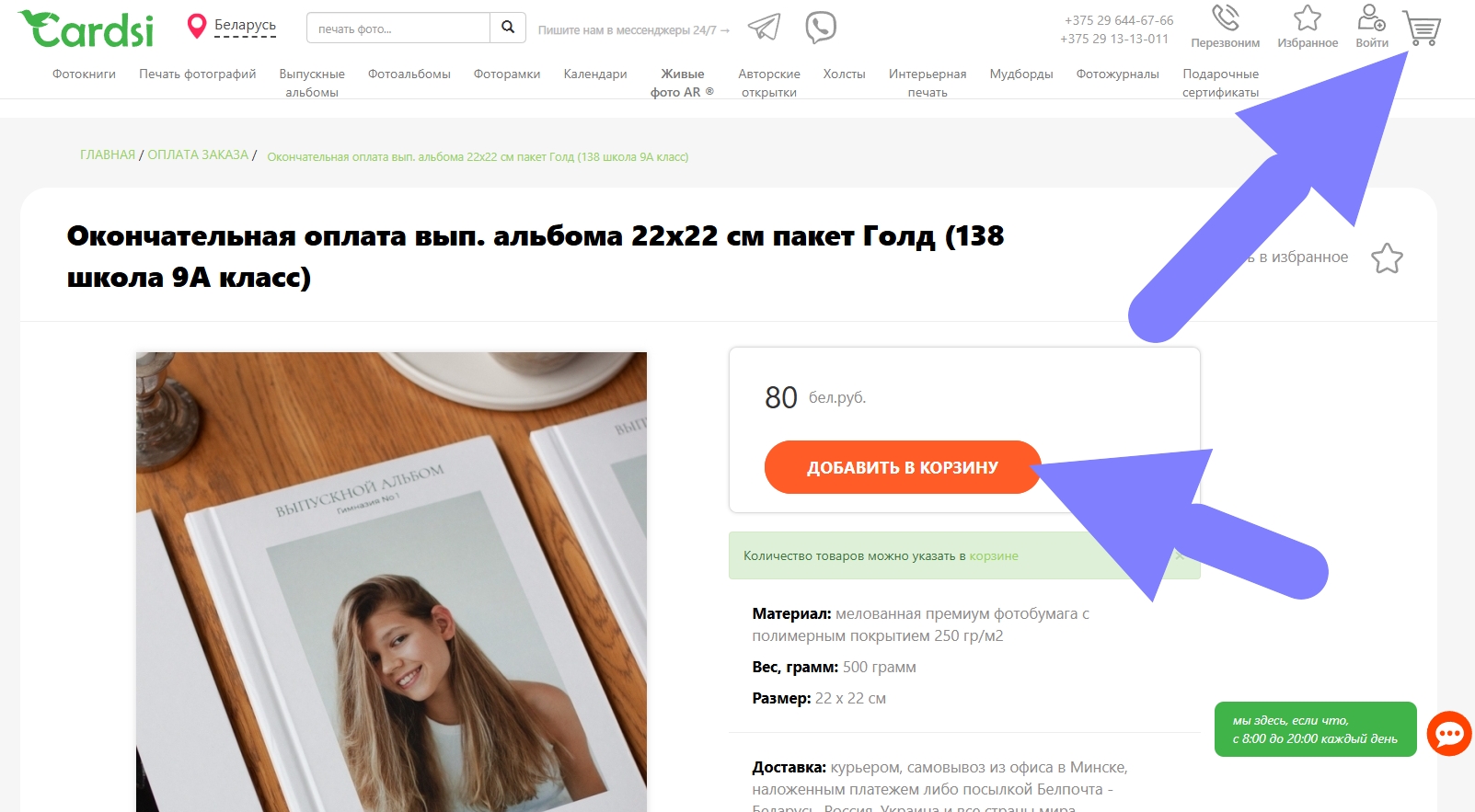
Task: Submit search with the magnifier icon
Action: 508,28
